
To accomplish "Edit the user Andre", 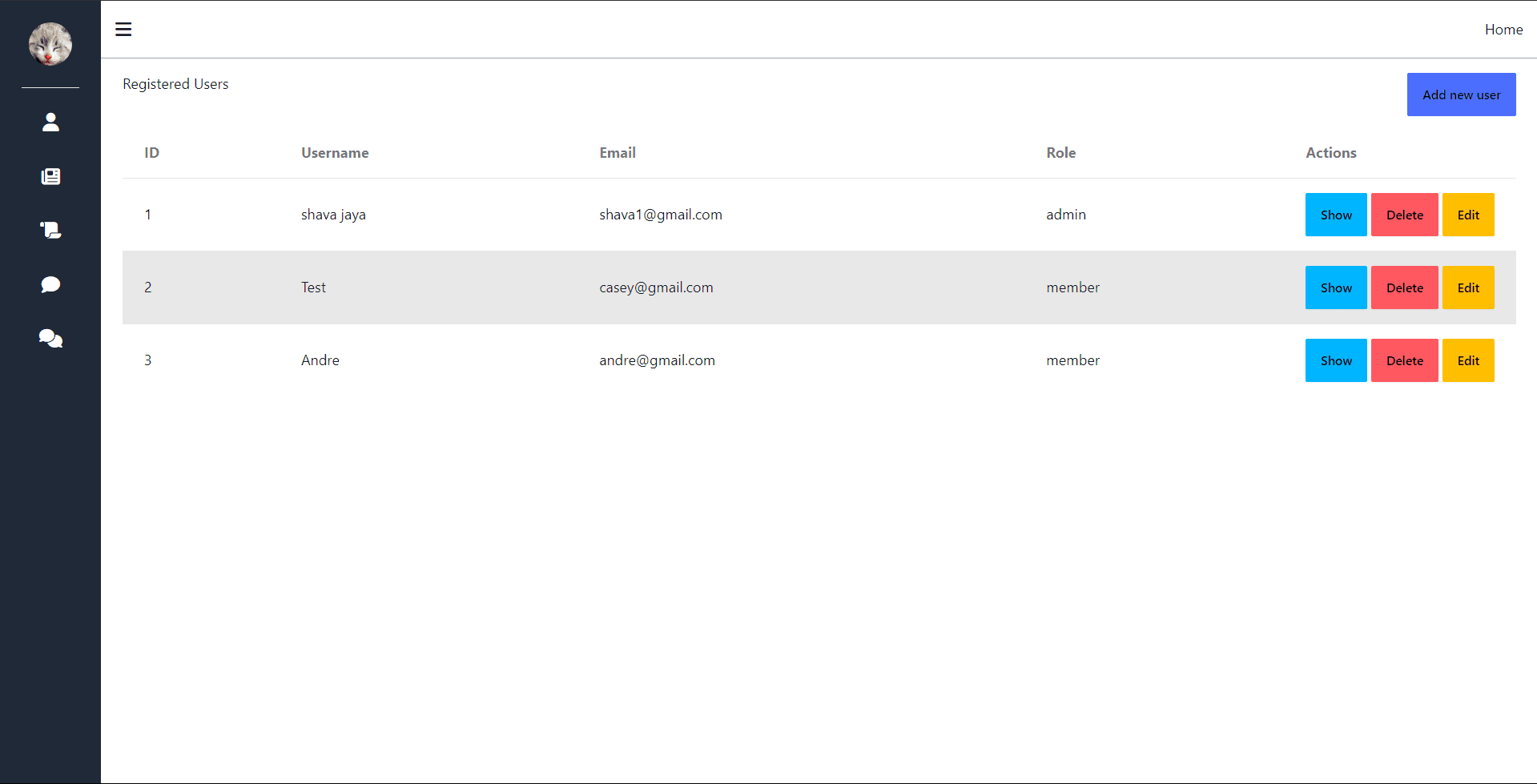I will coord(1468,360).
